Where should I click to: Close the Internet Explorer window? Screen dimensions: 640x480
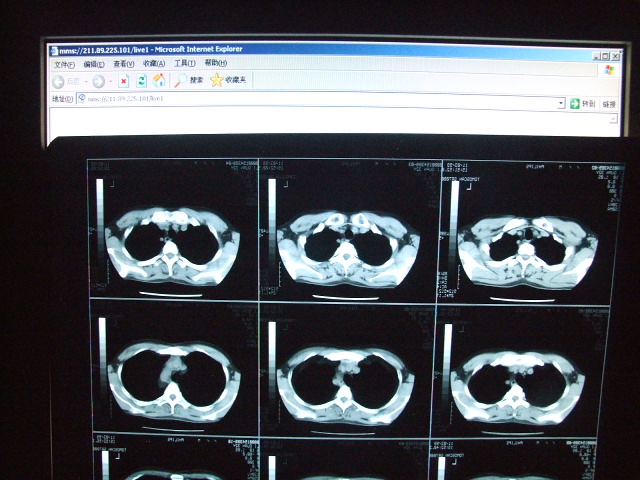(615, 56)
